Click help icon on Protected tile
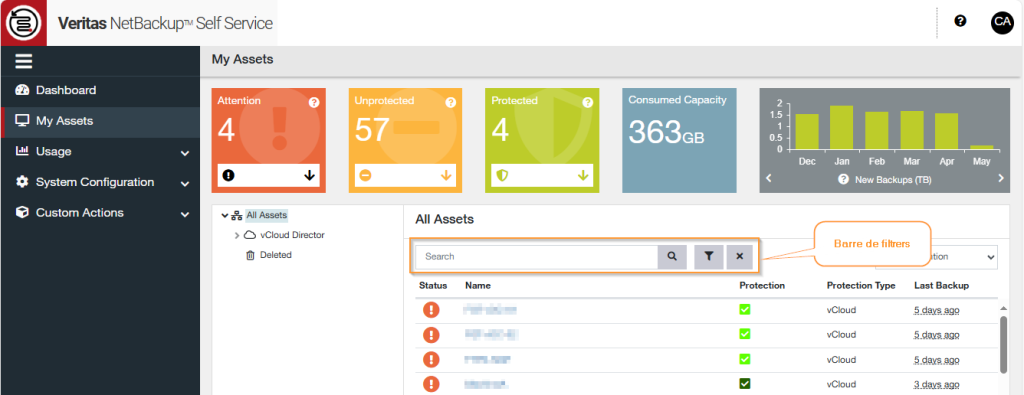 587,103
